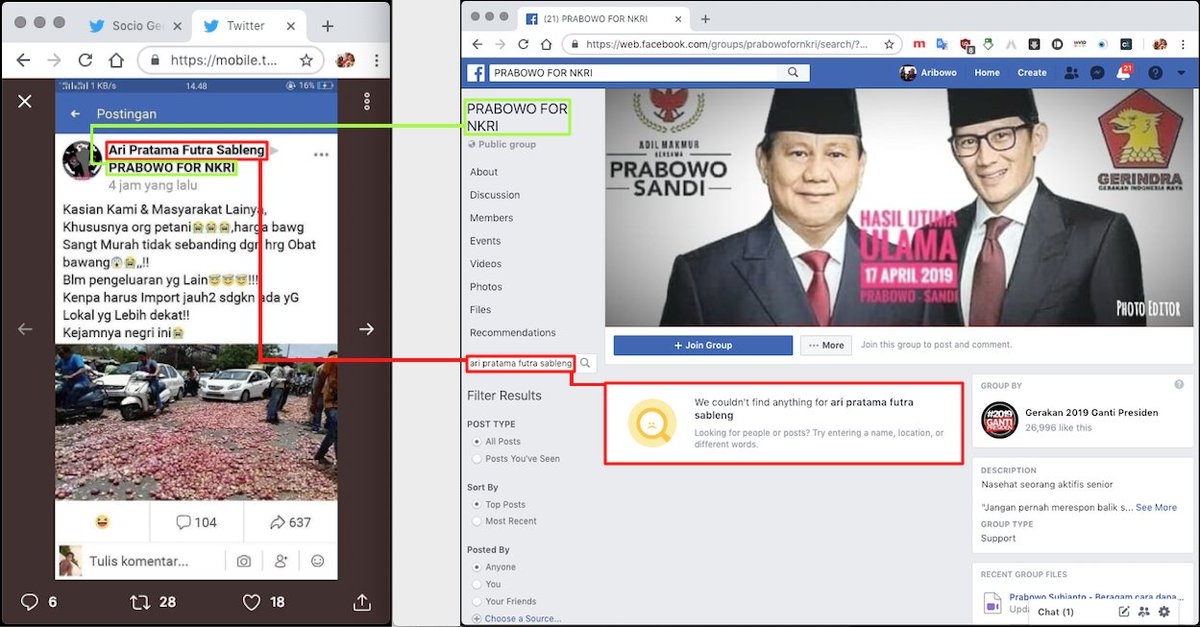Open Facebook friend requests icon

pos(1071,73)
